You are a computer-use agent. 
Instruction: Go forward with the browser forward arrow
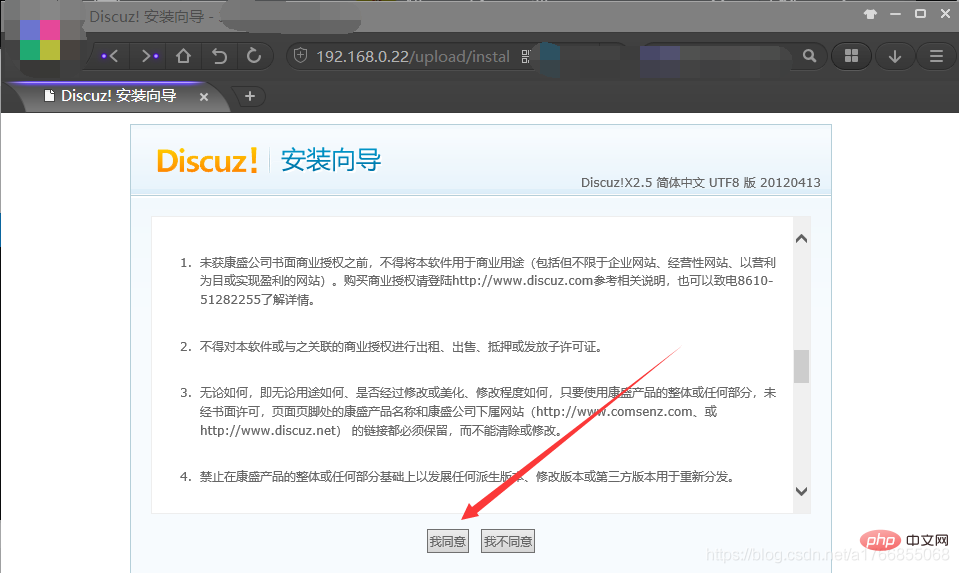[149, 56]
